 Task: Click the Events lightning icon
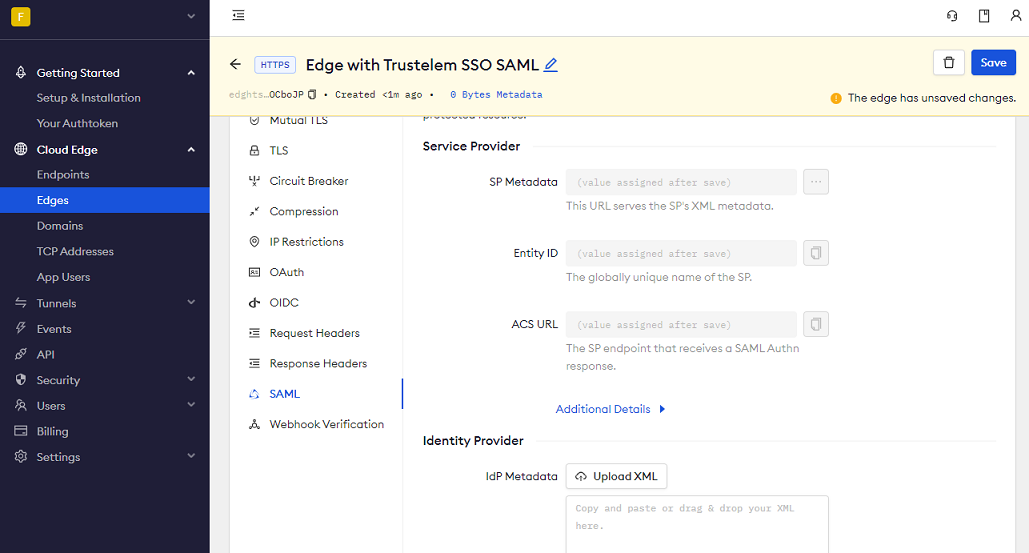(x=21, y=328)
